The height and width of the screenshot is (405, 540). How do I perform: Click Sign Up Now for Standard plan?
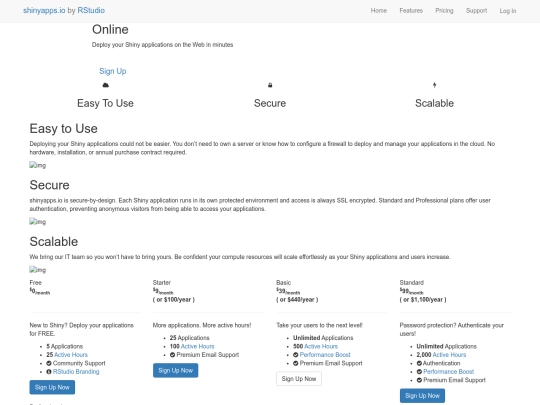(422, 395)
